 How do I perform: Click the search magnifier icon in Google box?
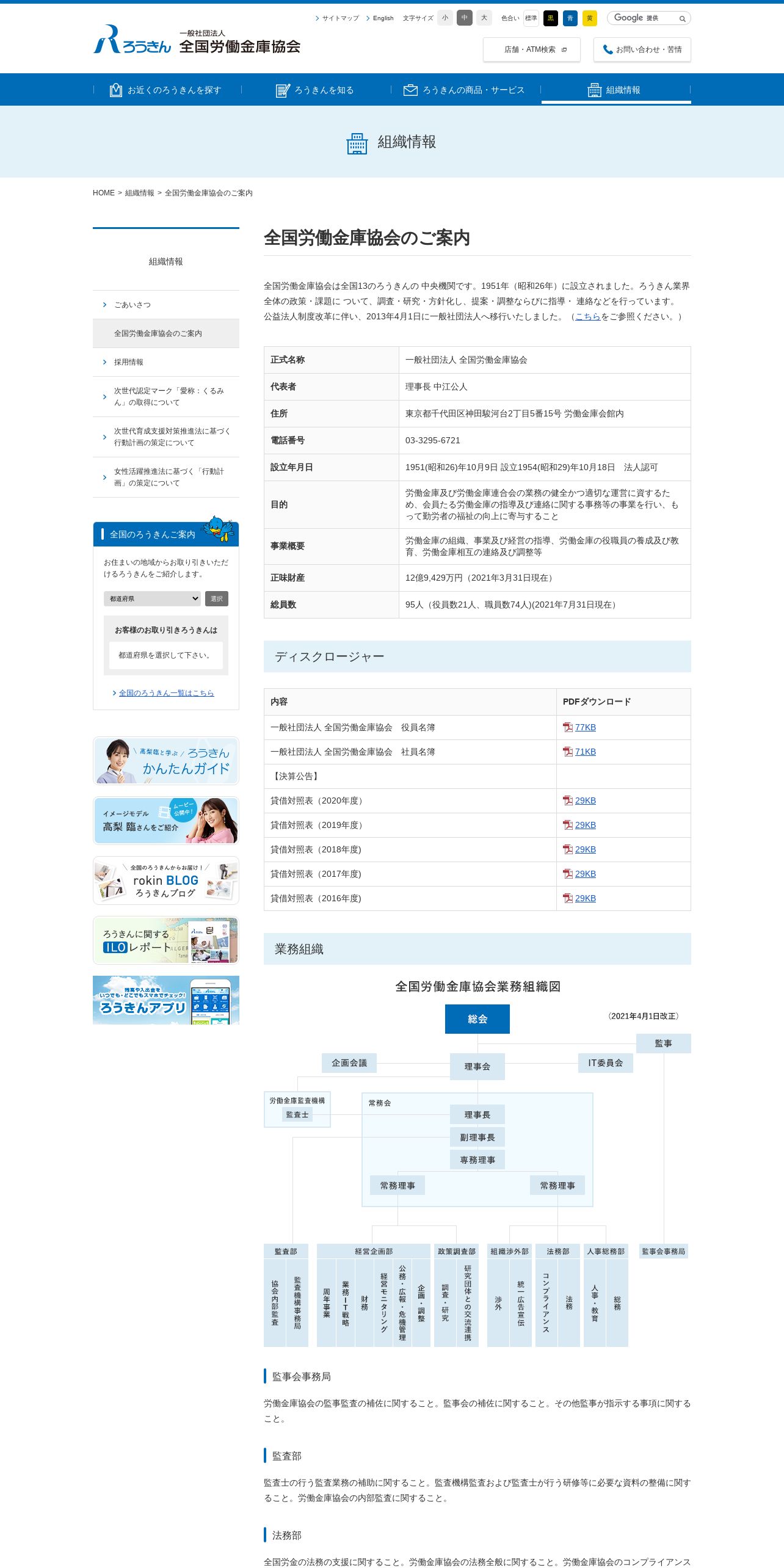(682, 19)
